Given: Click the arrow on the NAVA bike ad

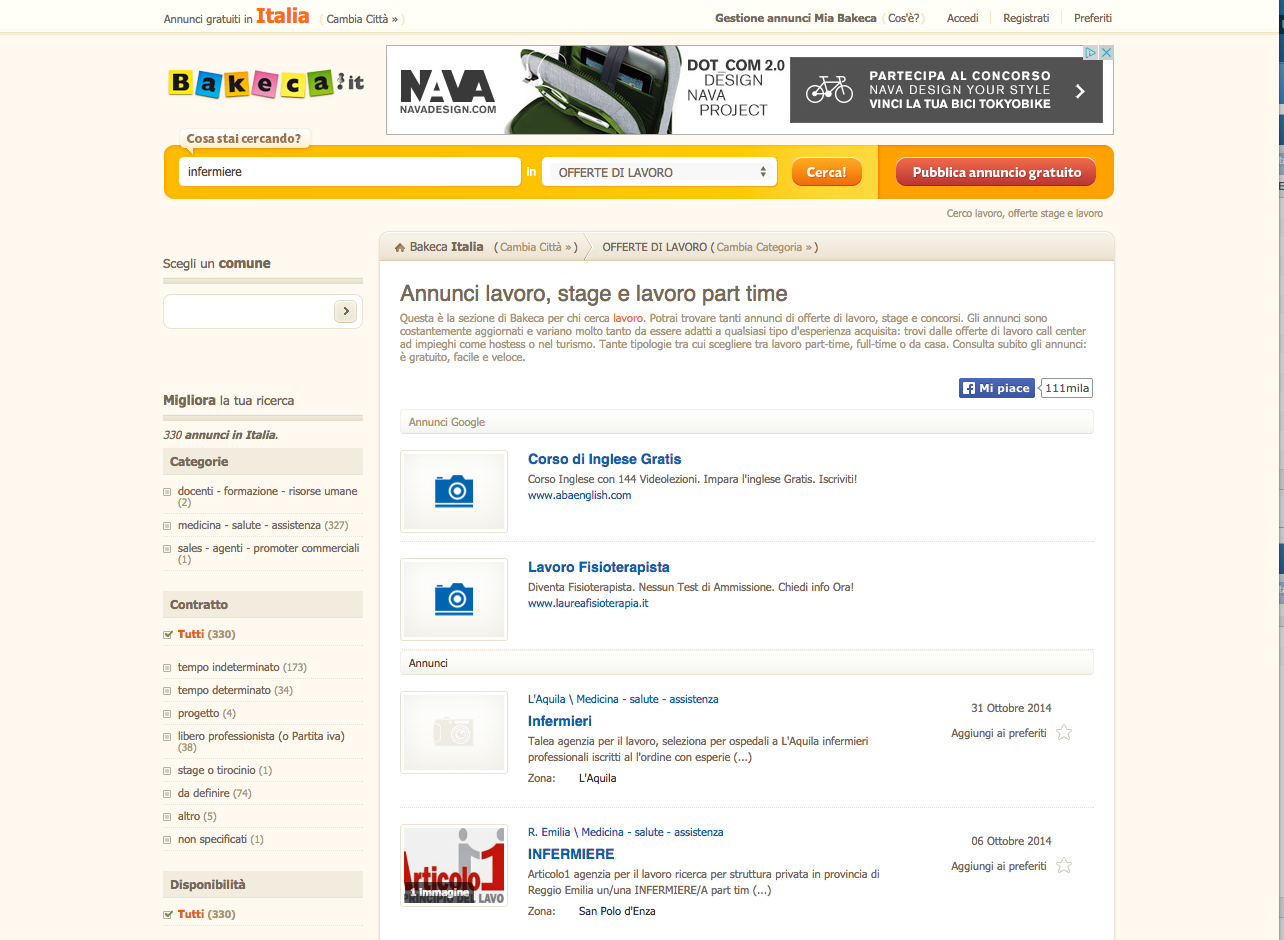Looking at the screenshot, I should click(x=1078, y=89).
